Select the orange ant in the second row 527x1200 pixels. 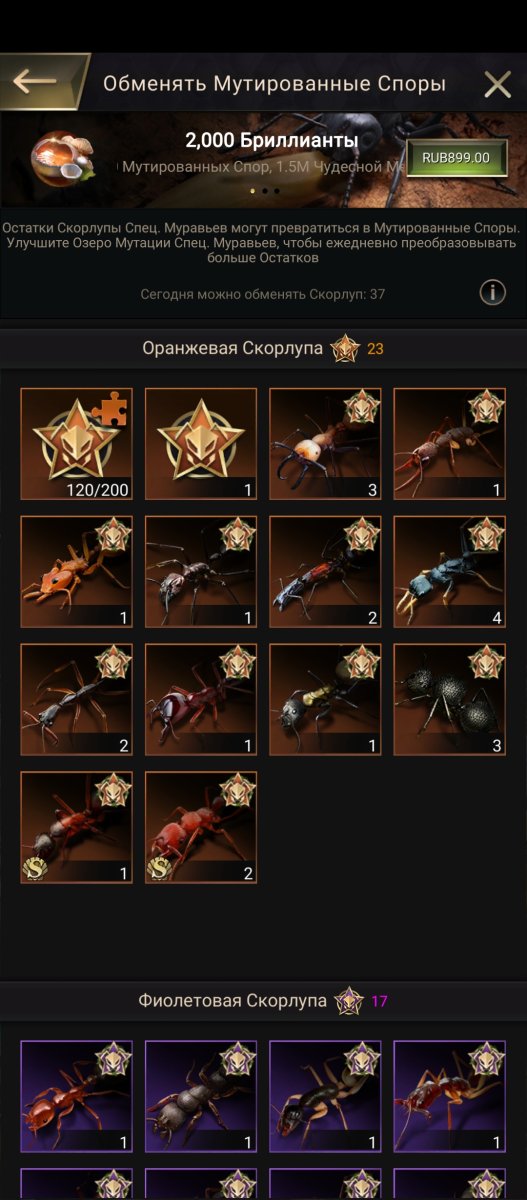[76, 572]
